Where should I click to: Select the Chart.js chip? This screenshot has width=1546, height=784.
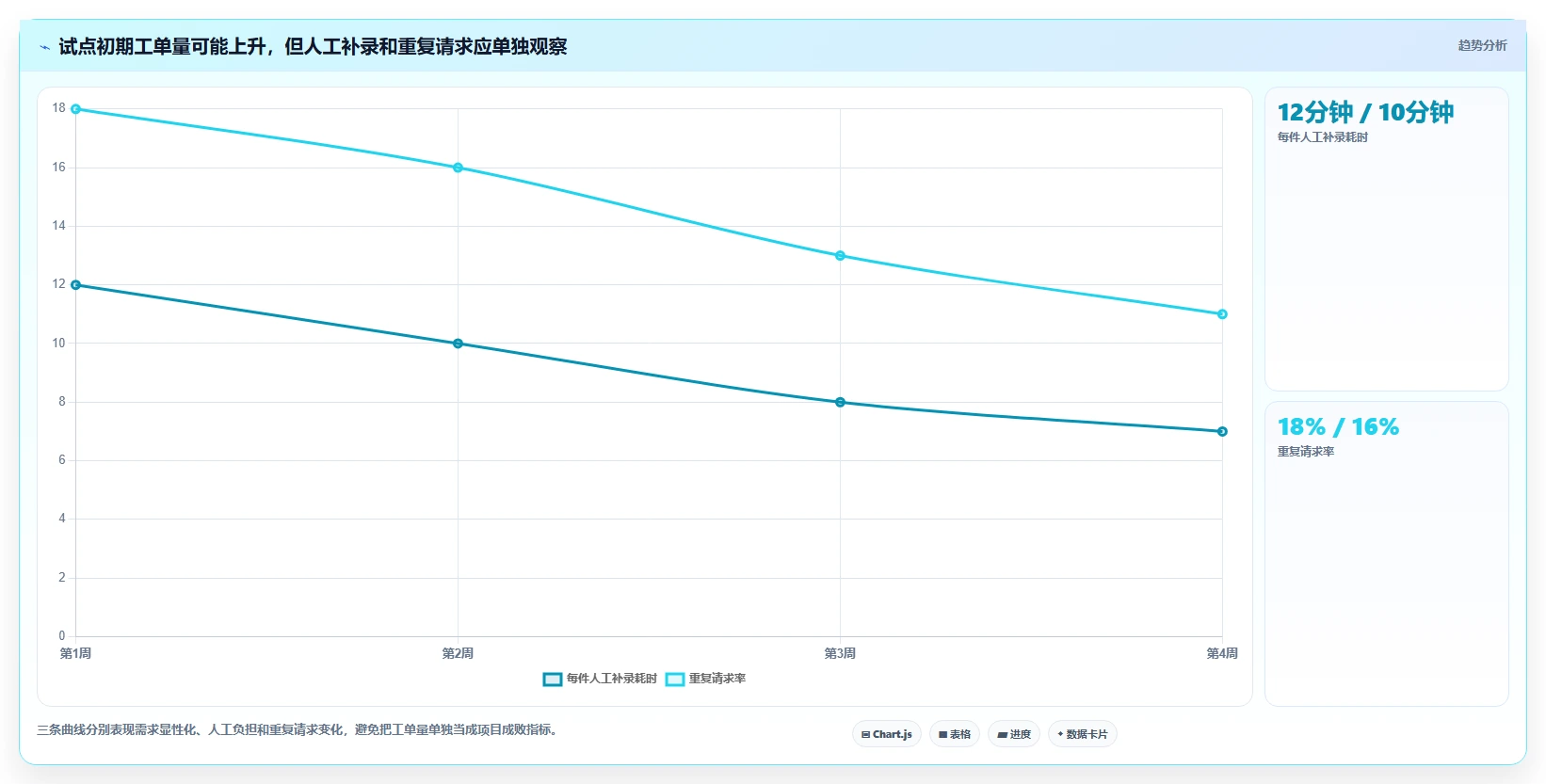click(887, 734)
